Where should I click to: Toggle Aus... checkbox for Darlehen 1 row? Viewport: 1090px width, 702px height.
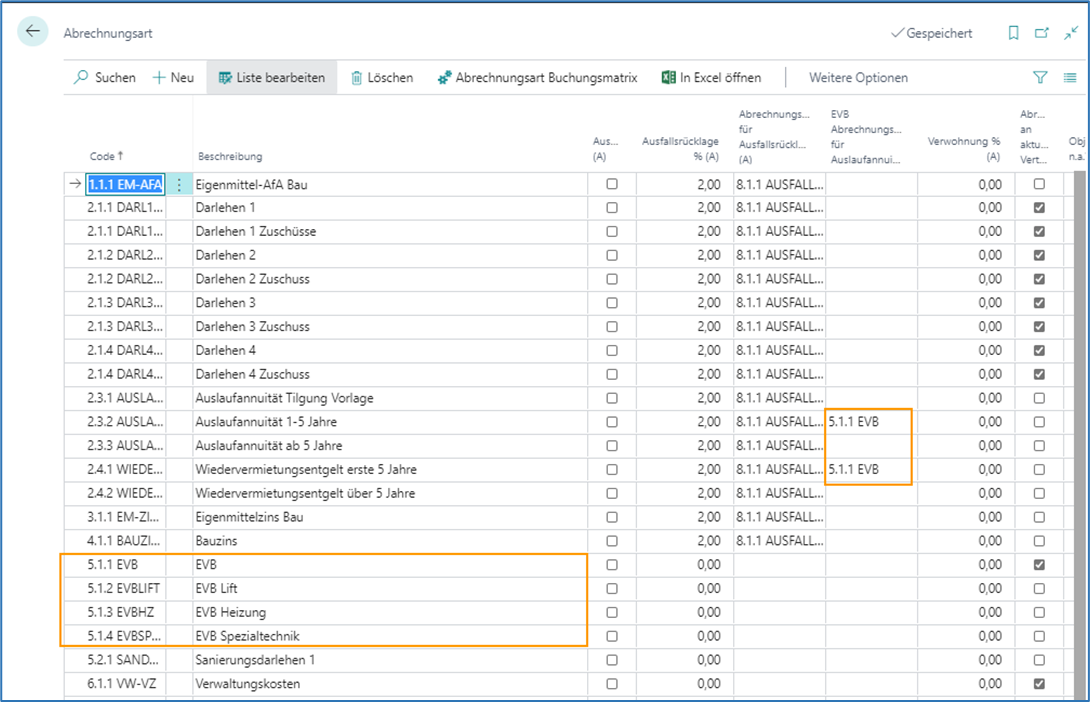point(612,208)
